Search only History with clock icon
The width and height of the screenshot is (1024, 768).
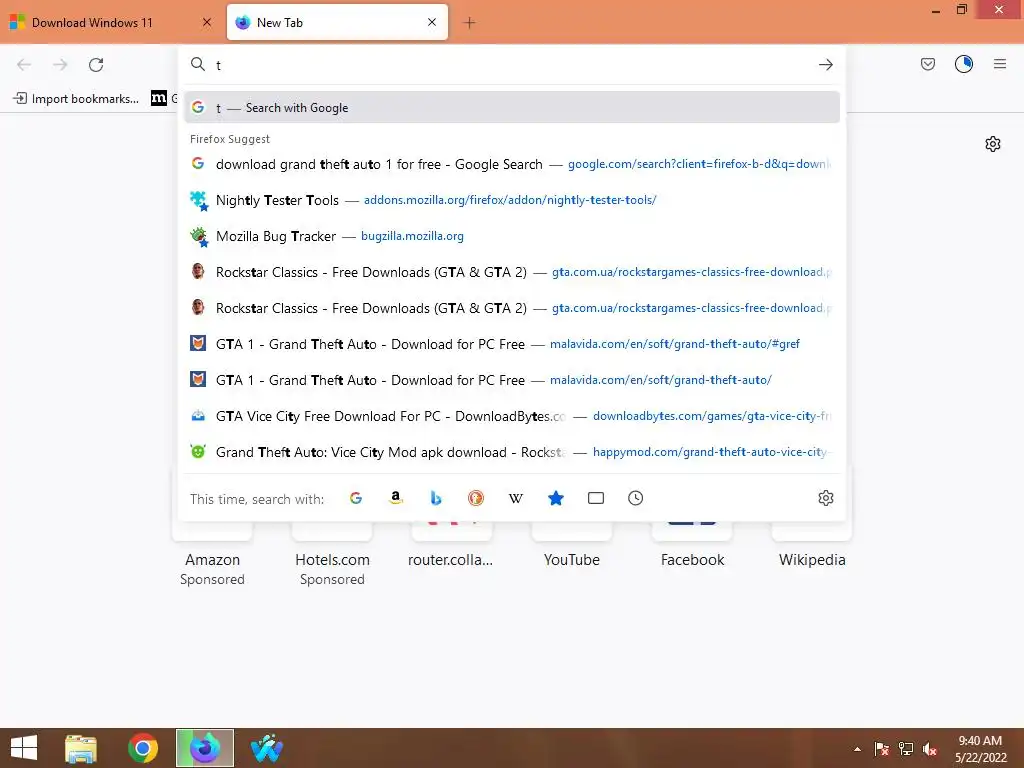coord(635,498)
